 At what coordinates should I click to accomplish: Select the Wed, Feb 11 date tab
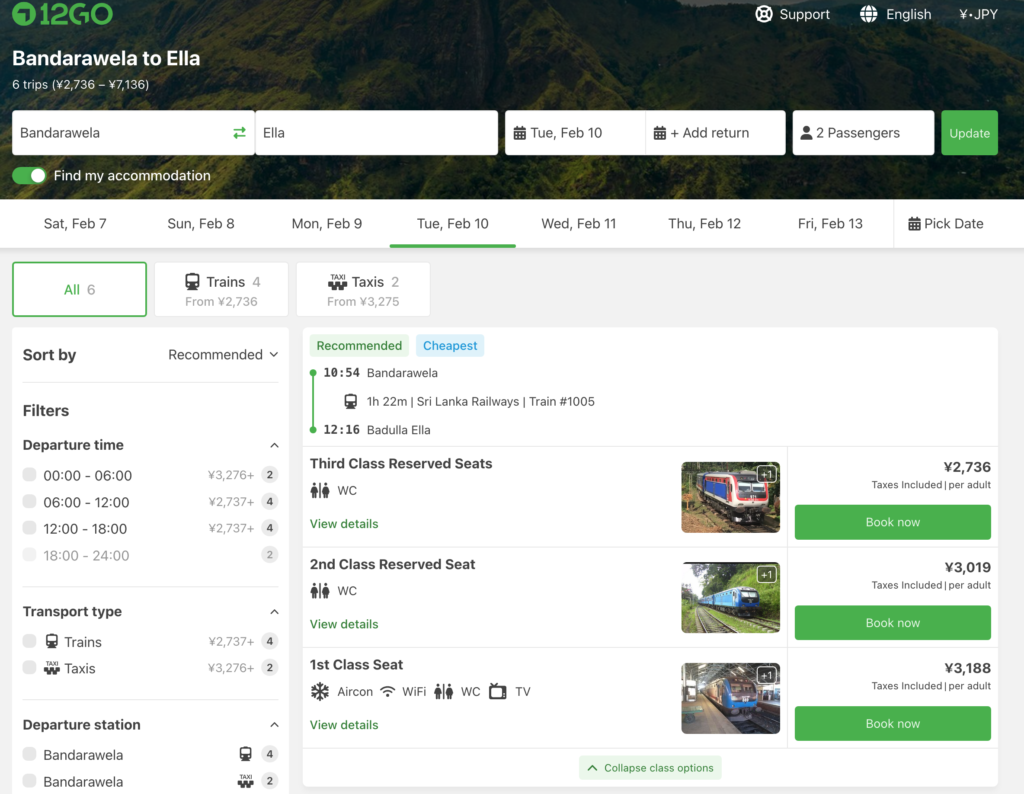[x=578, y=224]
